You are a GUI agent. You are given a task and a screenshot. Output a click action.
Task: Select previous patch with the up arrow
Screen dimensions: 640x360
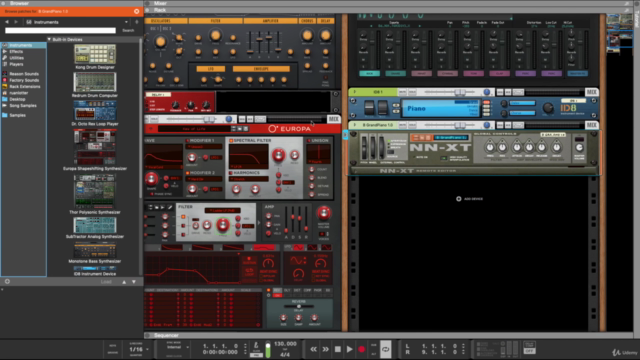124,282
